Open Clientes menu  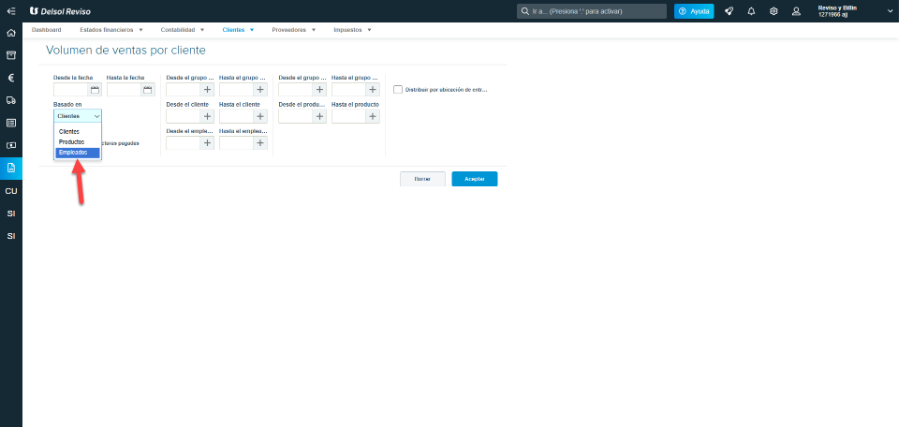pos(238,30)
